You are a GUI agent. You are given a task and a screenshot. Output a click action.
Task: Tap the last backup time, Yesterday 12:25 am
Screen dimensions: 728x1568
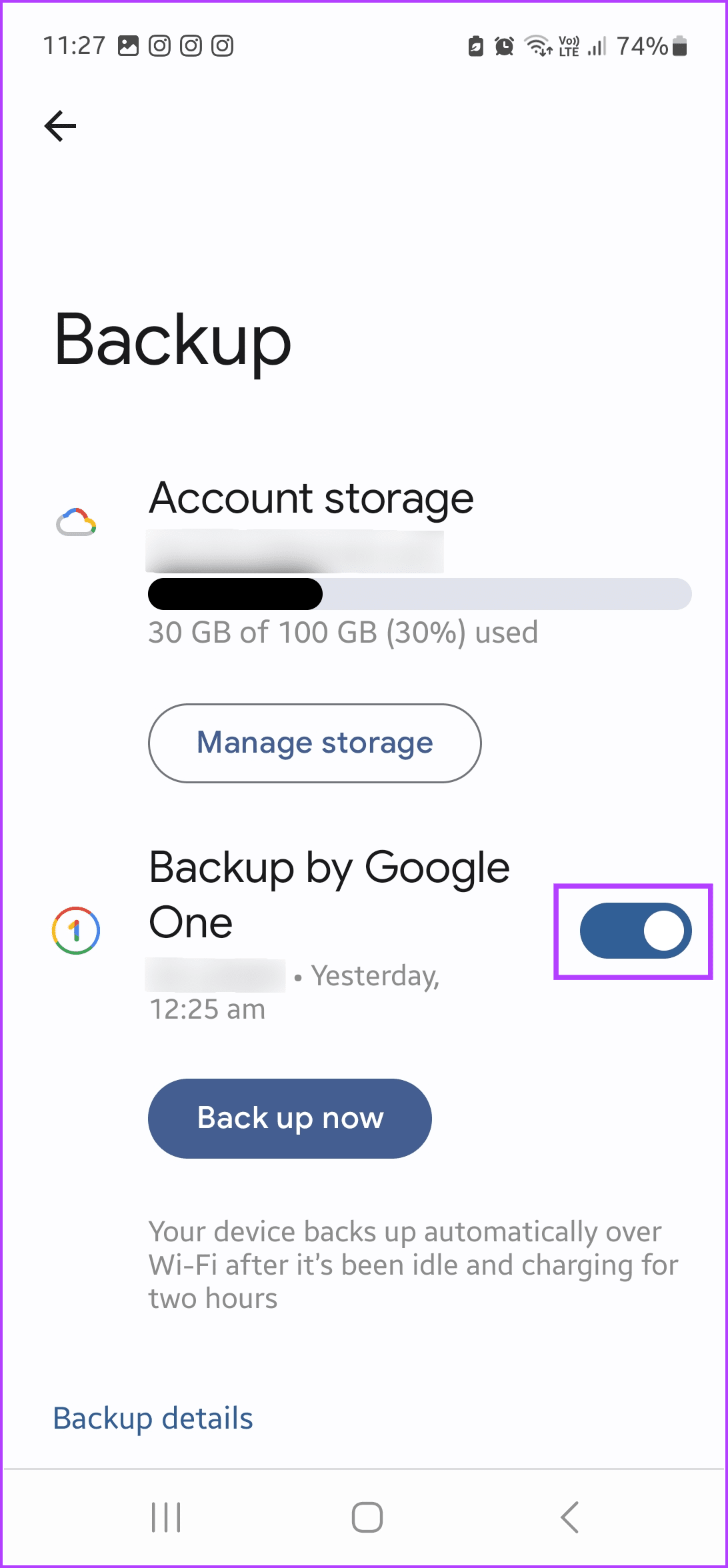click(x=294, y=992)
